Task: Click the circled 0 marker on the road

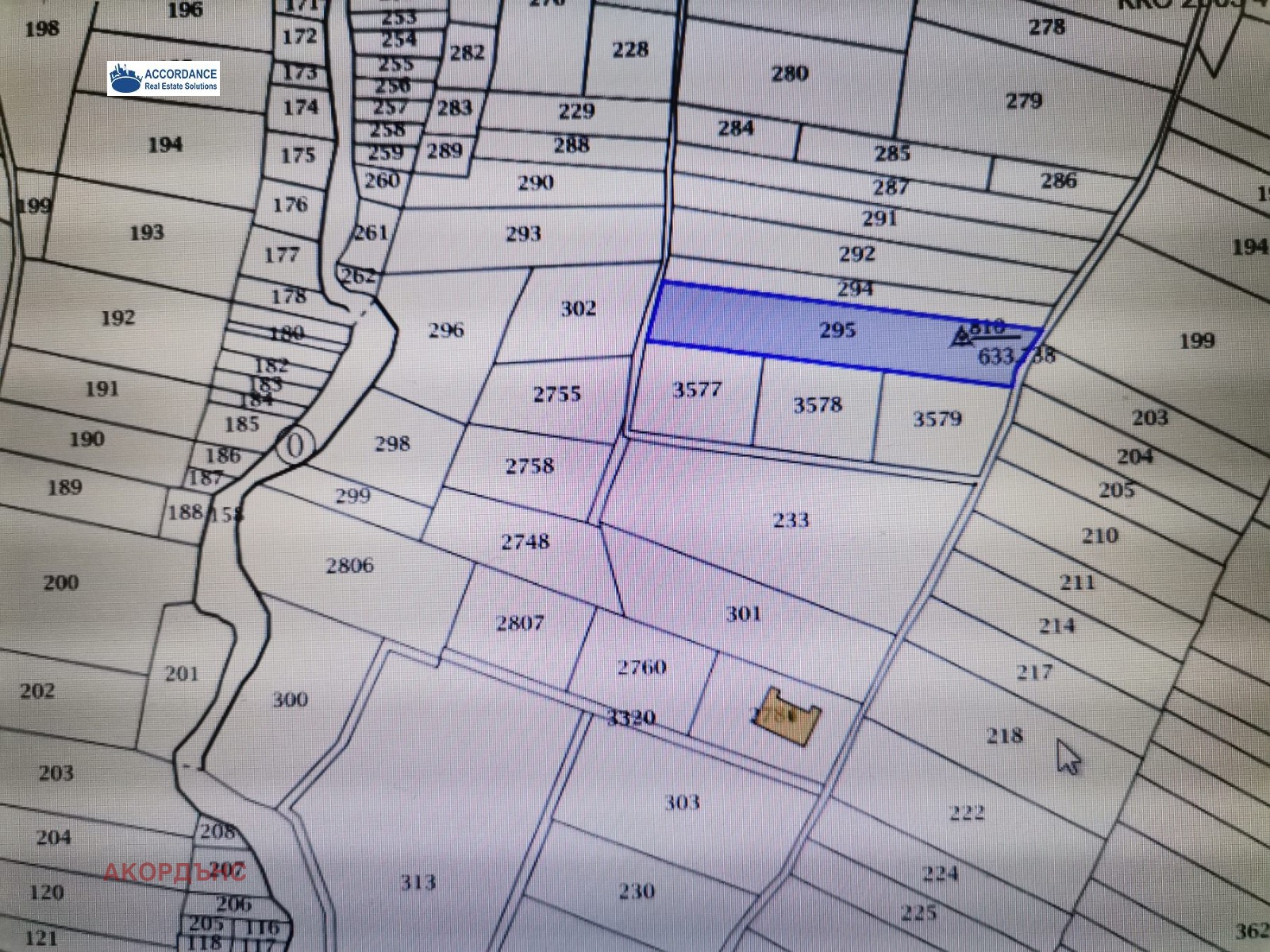Action: (294, 445)
